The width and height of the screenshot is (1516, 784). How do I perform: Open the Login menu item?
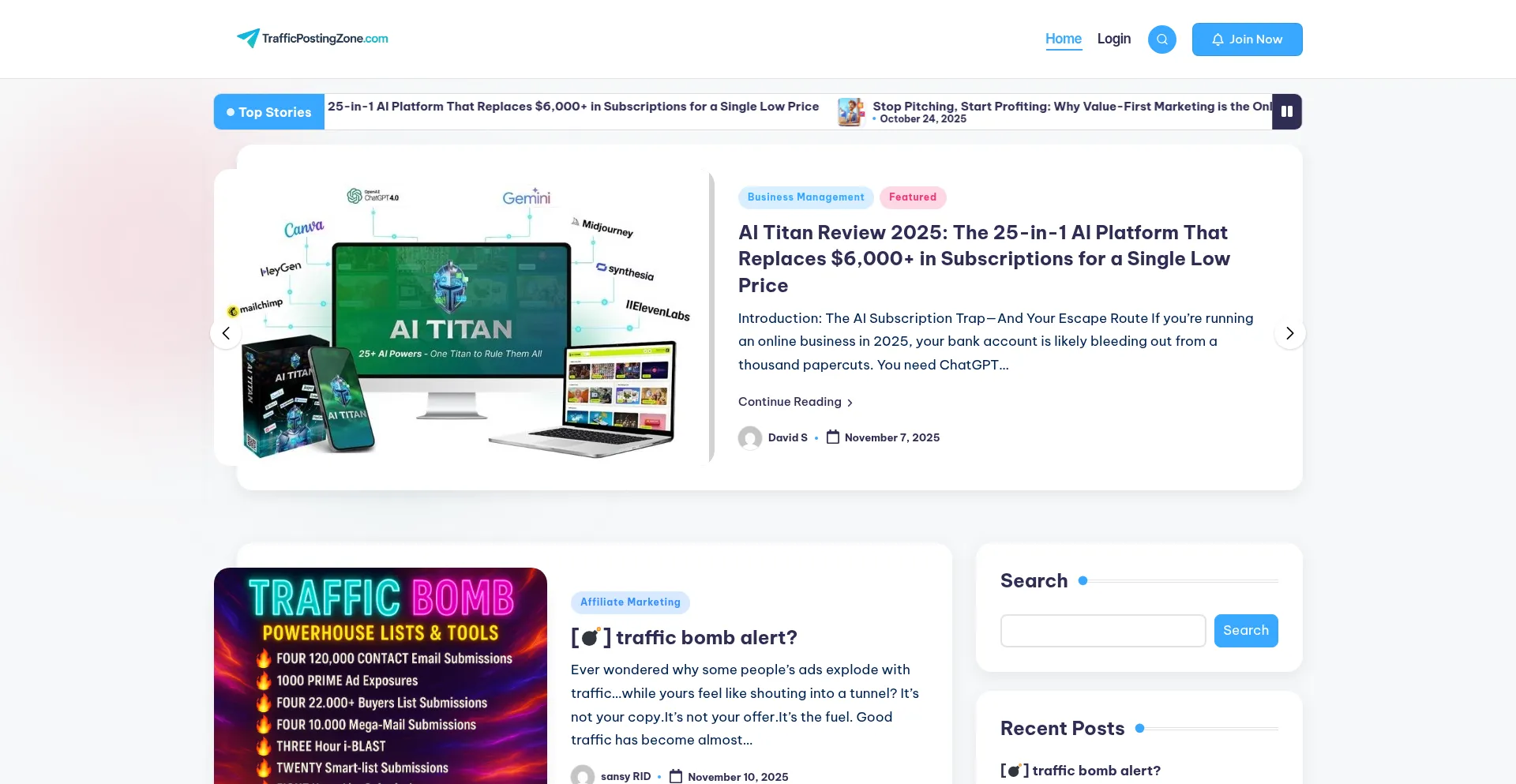pos(1113,39)
